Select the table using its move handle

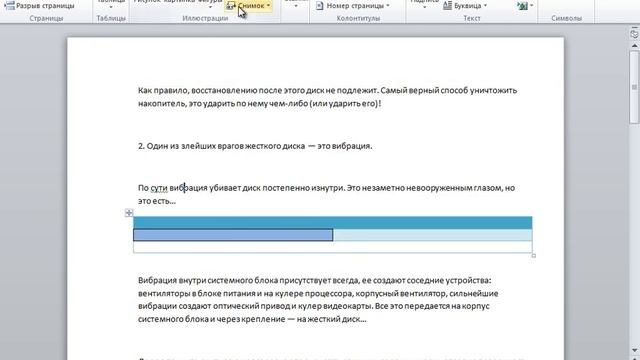(x=129, y=213)
